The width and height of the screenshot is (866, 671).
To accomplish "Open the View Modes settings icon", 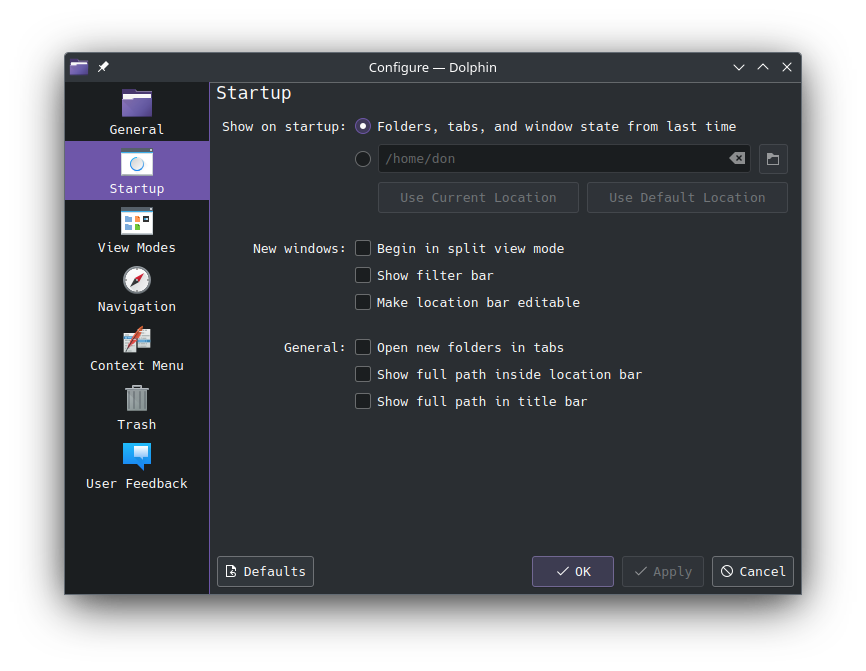I will (x=136, y=221).
